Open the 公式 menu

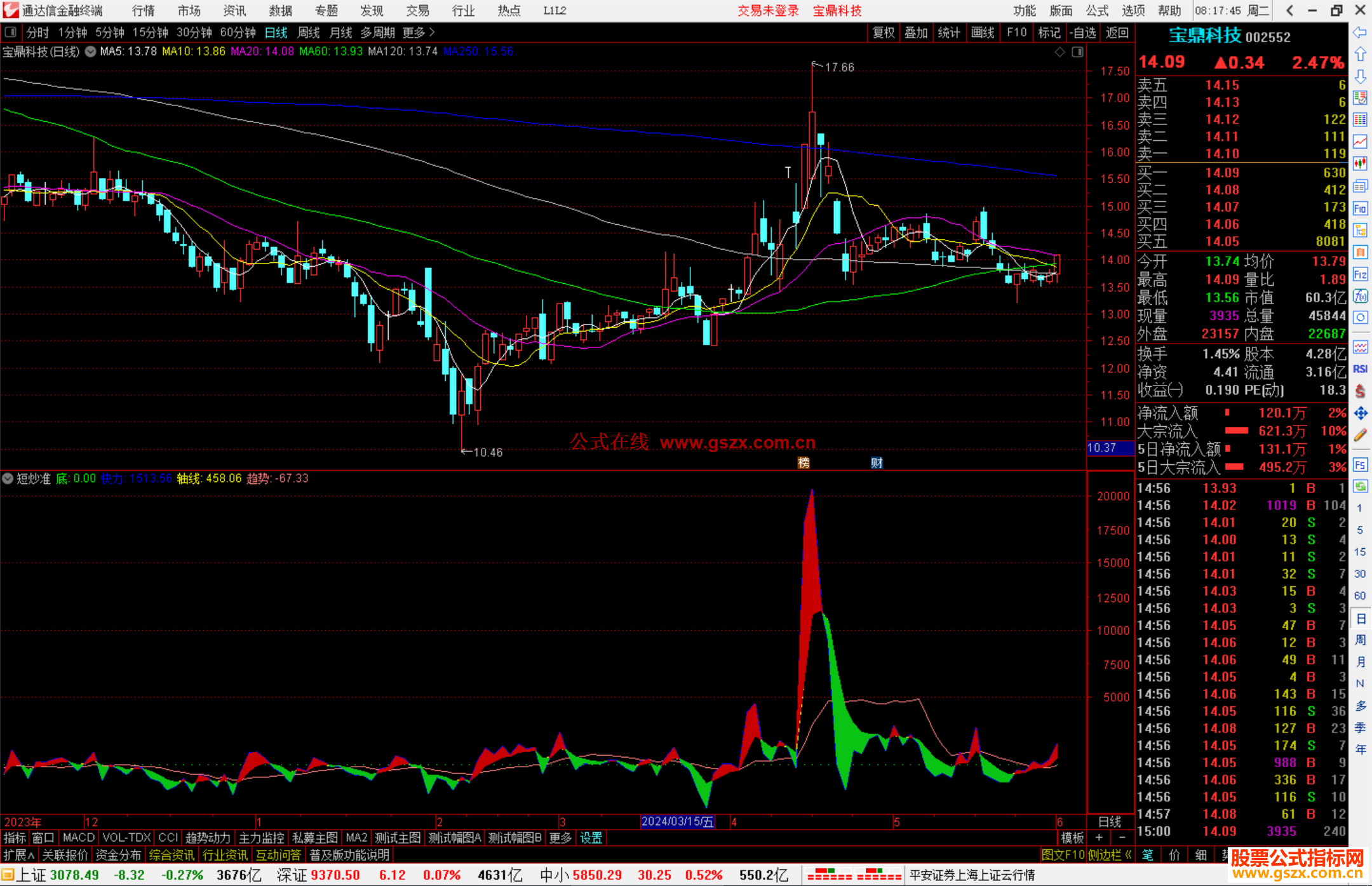[1097, 10]
